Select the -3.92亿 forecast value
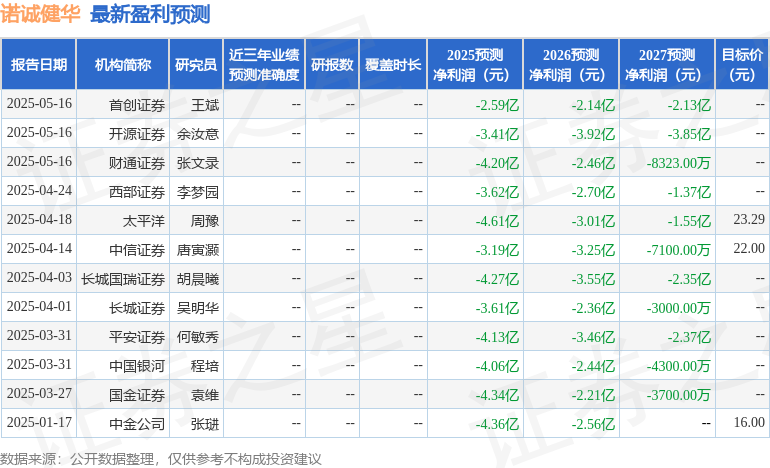770x468 pixels. tap(593, 134)
